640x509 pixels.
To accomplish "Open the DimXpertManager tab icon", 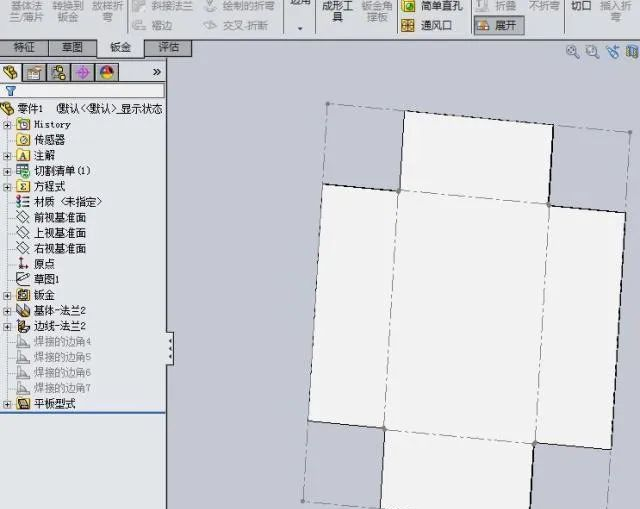I will click(x=82, y=73).
